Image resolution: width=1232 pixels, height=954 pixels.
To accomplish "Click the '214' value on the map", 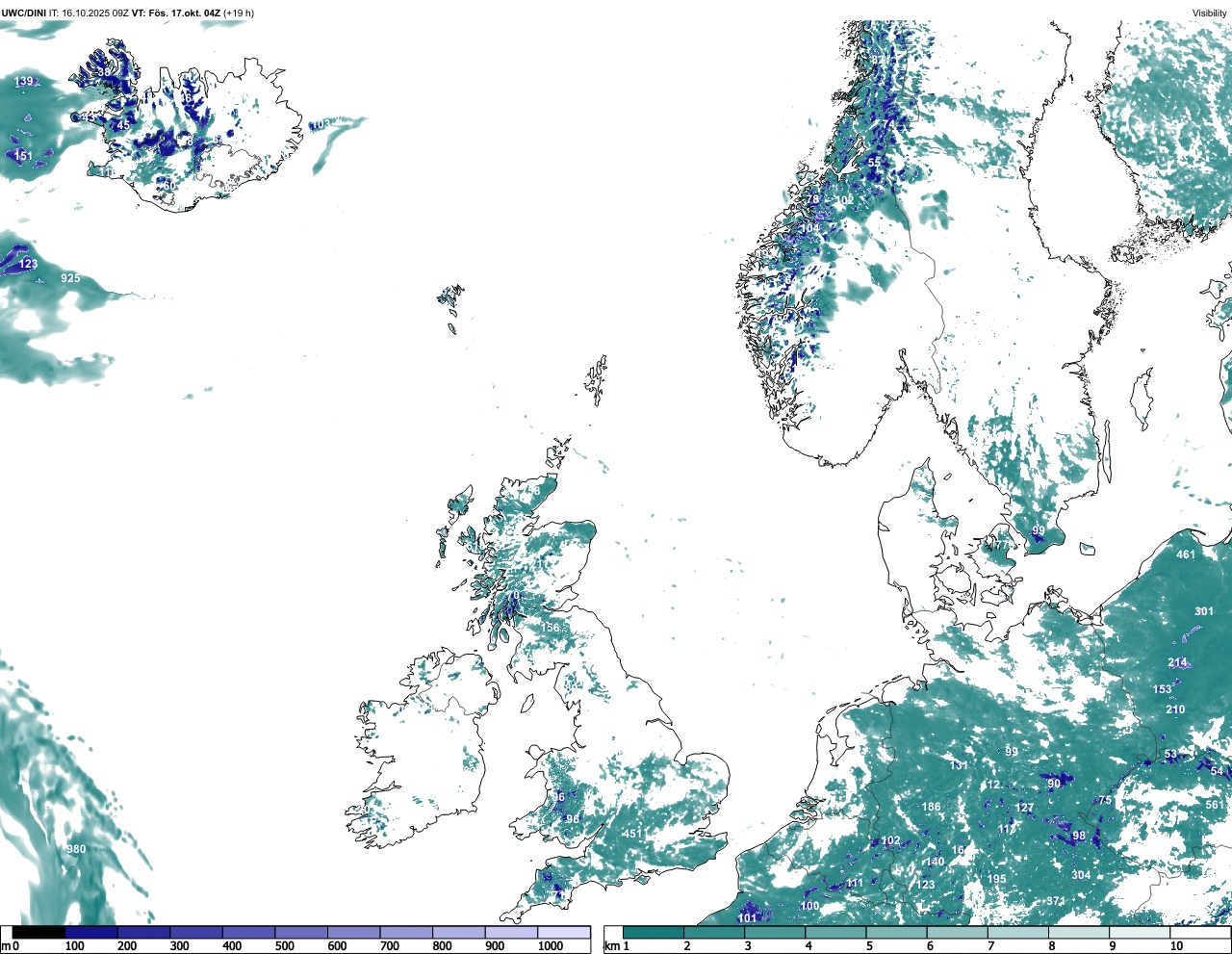I will pos(1177,662).
